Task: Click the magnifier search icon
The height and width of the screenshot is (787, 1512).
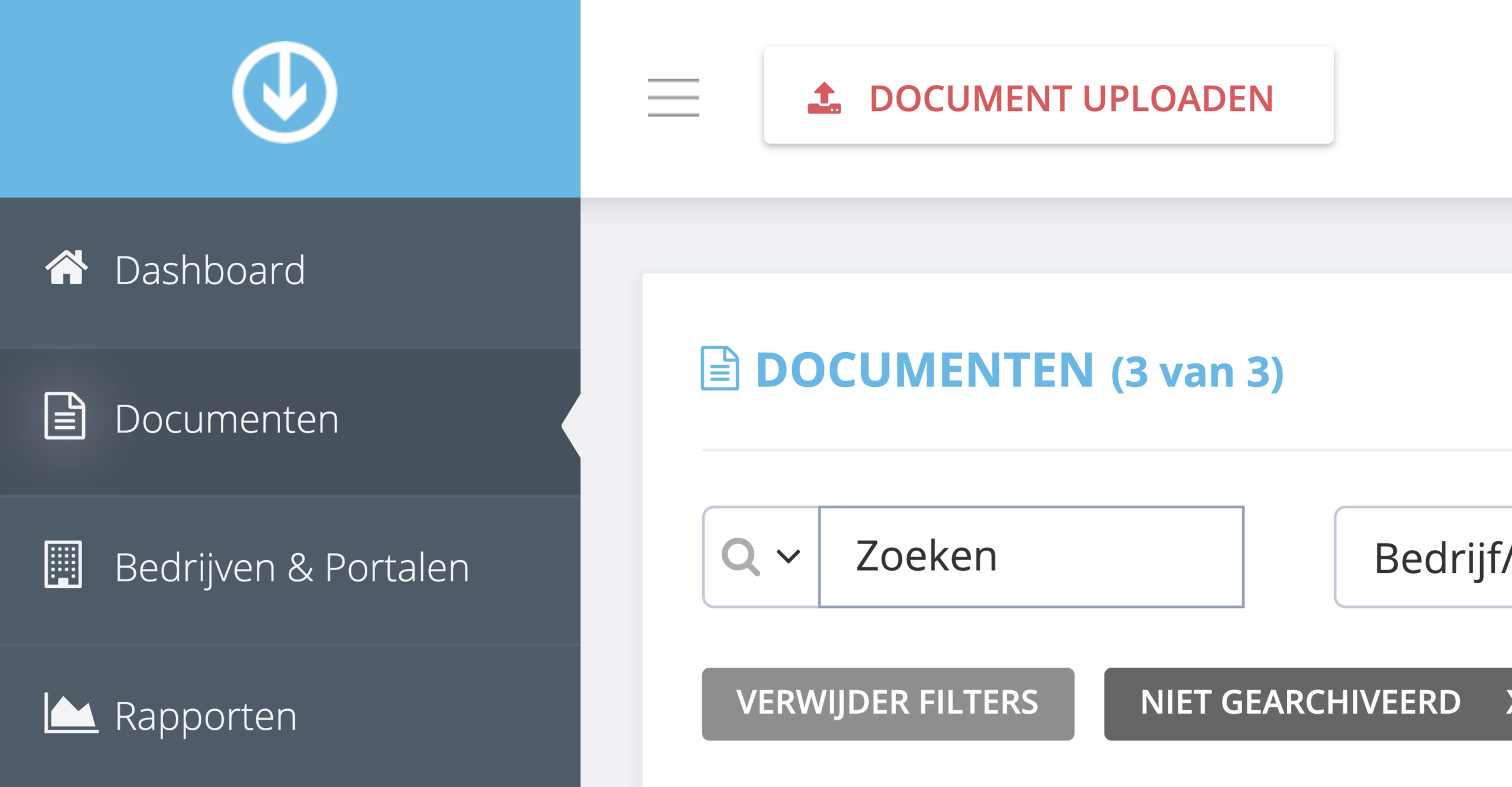Action: [x=740, y=557]
